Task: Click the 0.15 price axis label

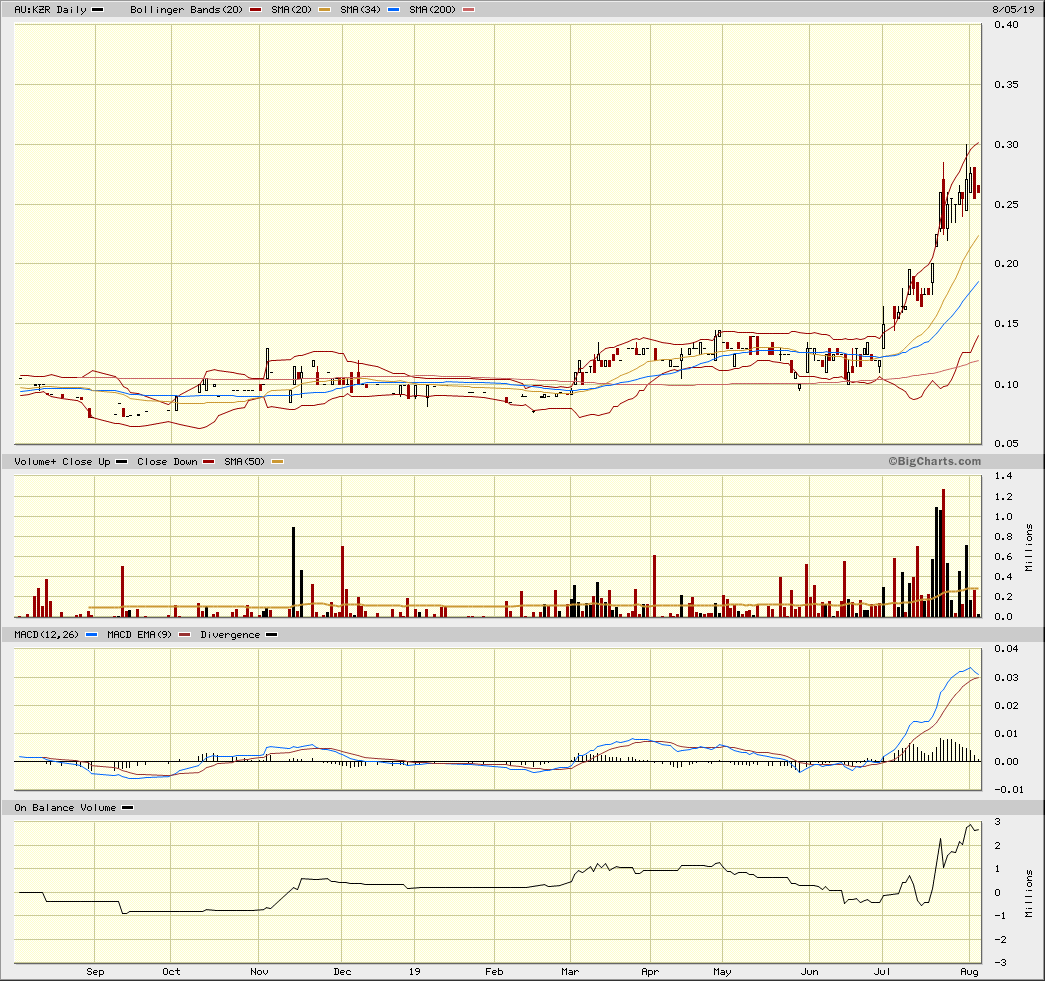Action: pos(1006,324)
